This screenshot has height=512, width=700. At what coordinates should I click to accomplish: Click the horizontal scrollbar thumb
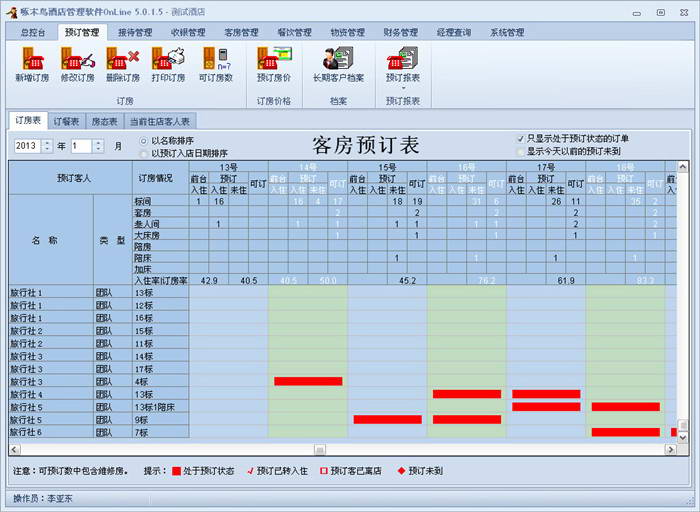tap(320, 450)
